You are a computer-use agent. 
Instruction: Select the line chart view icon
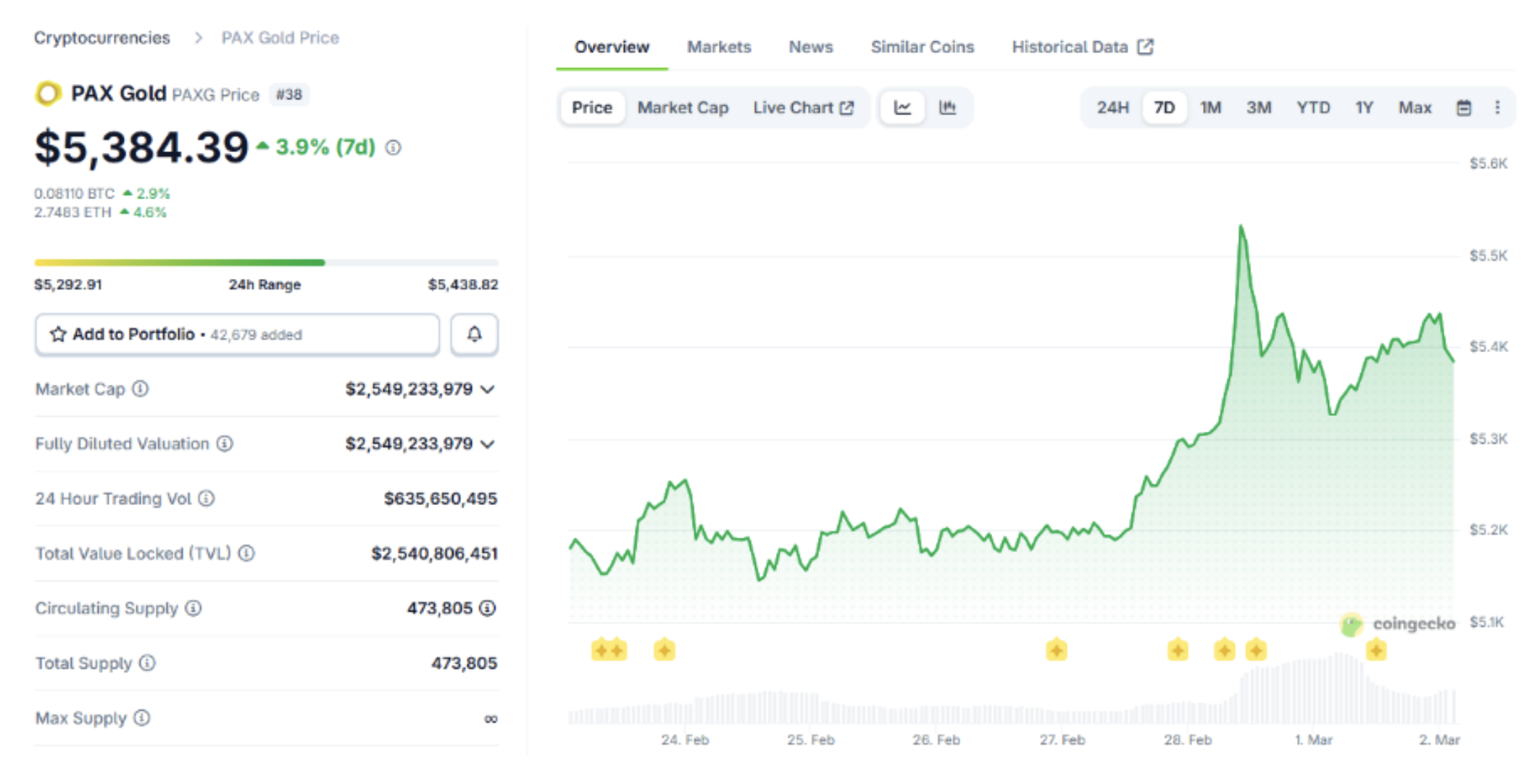(x=902, y=108)
